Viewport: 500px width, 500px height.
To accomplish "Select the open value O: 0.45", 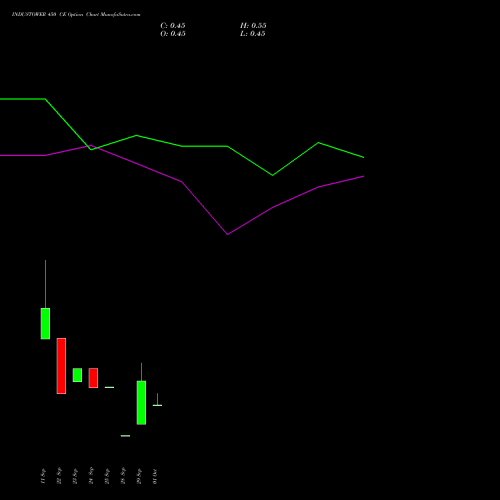I will pyautogui.click(x=173, y=34).
